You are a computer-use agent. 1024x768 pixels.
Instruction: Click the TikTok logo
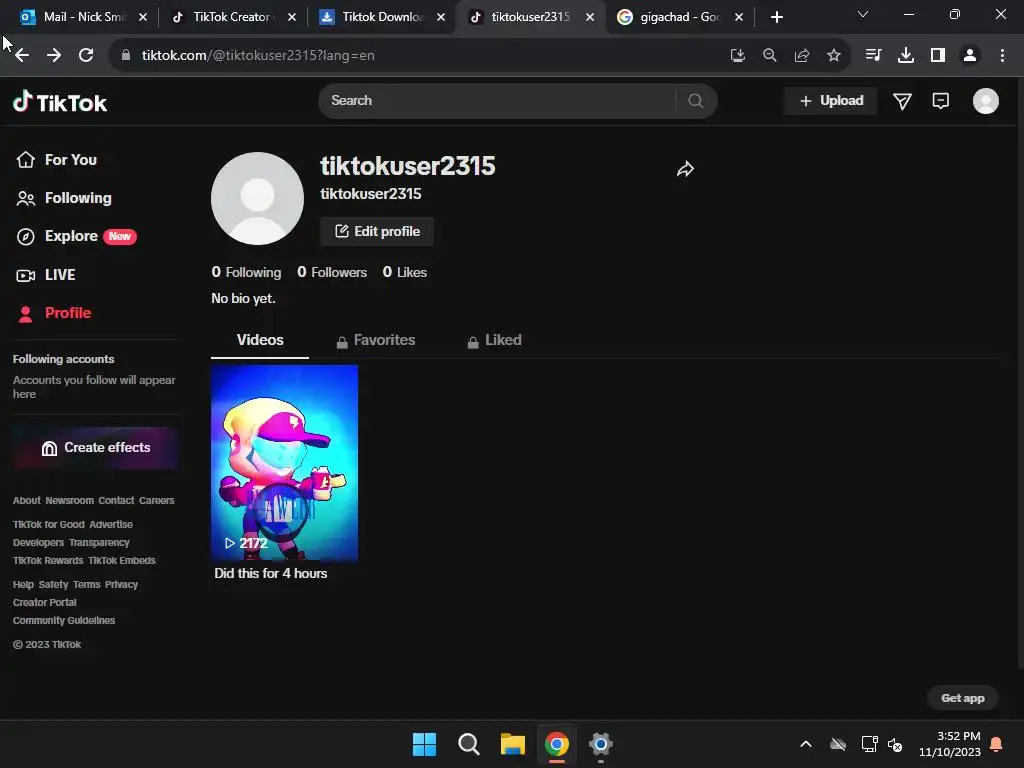(60, 102)
